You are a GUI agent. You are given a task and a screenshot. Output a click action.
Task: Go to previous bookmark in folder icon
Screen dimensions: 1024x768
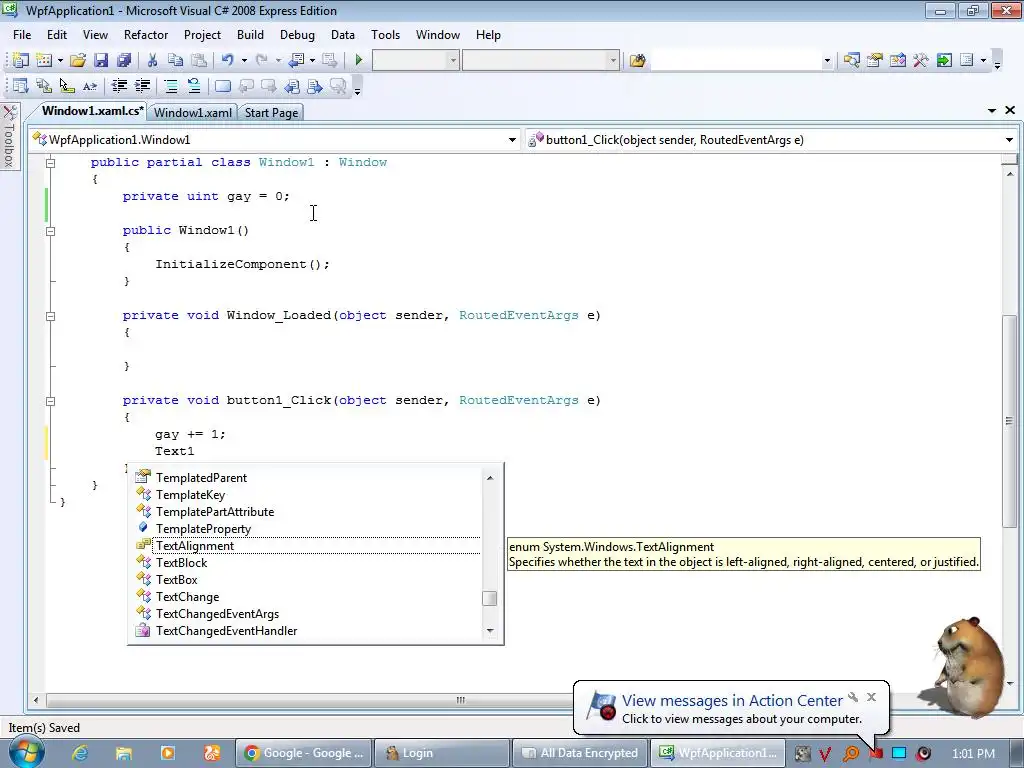(292, 86)
